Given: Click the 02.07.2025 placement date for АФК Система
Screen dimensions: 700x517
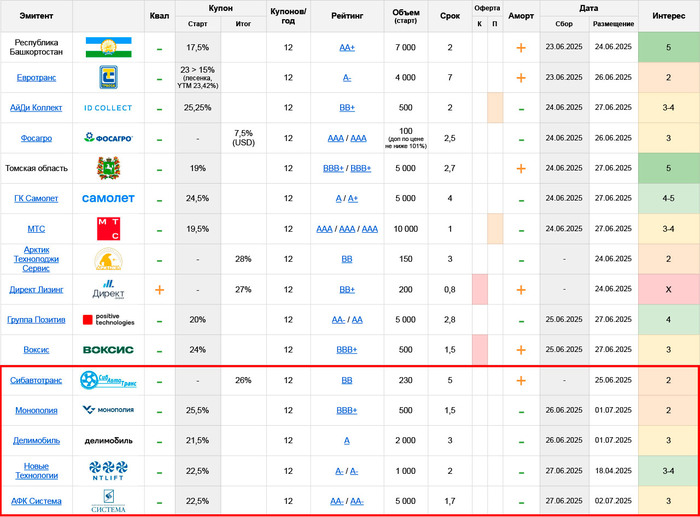Looking at the screenshot, I should point(613,501).
